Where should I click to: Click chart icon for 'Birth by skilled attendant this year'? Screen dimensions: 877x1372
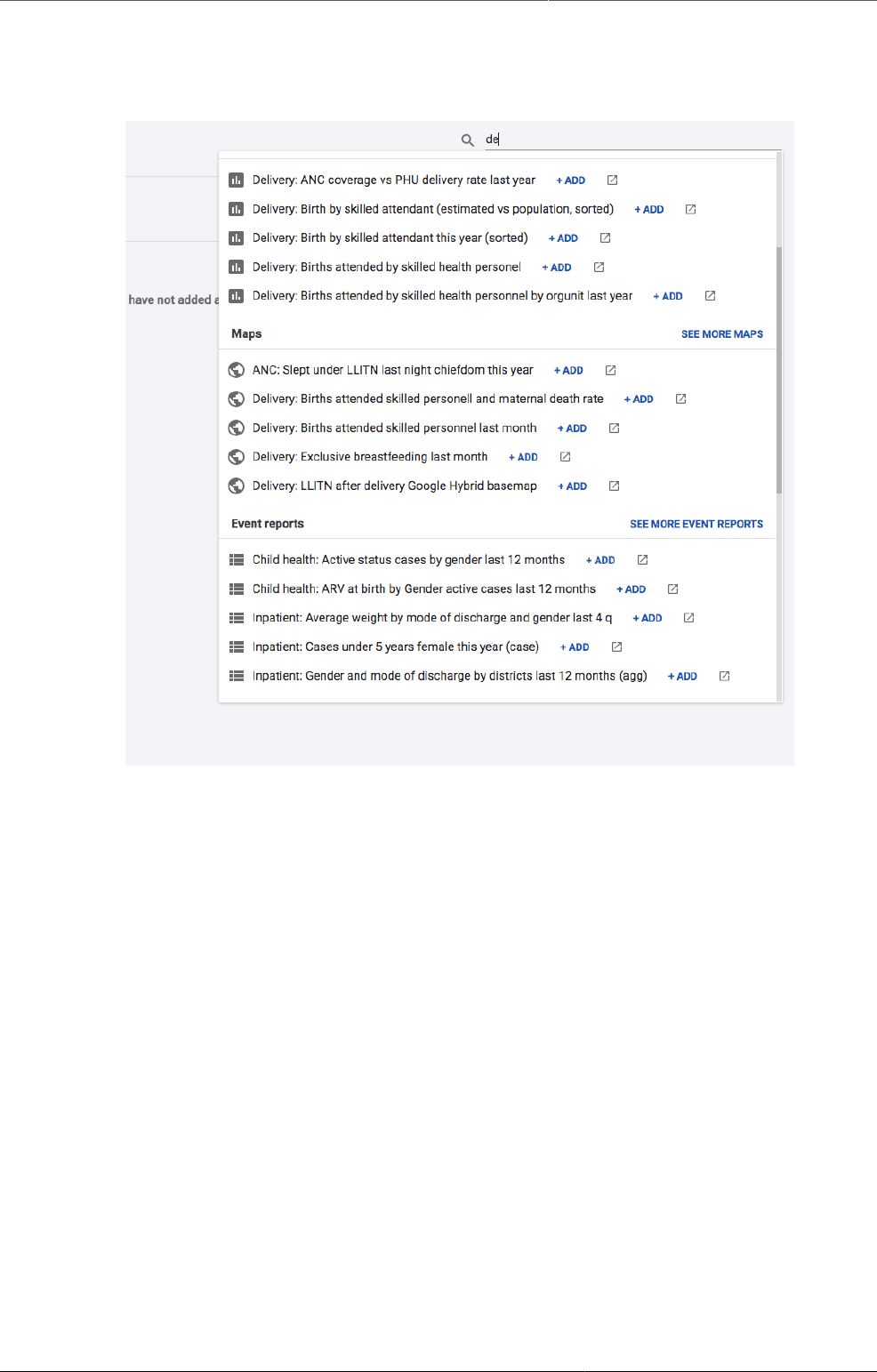pyautogui.click(x=237, y=238)
